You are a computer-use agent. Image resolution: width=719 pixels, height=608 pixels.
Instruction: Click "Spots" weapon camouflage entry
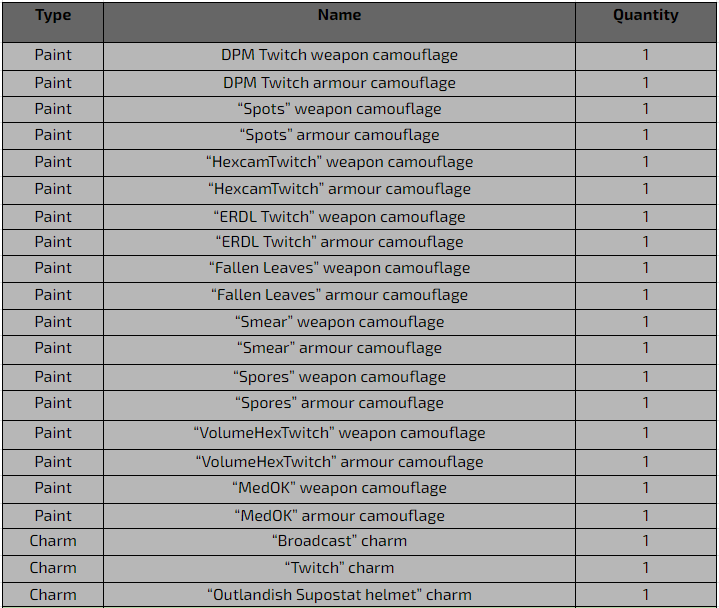(339, 109)
